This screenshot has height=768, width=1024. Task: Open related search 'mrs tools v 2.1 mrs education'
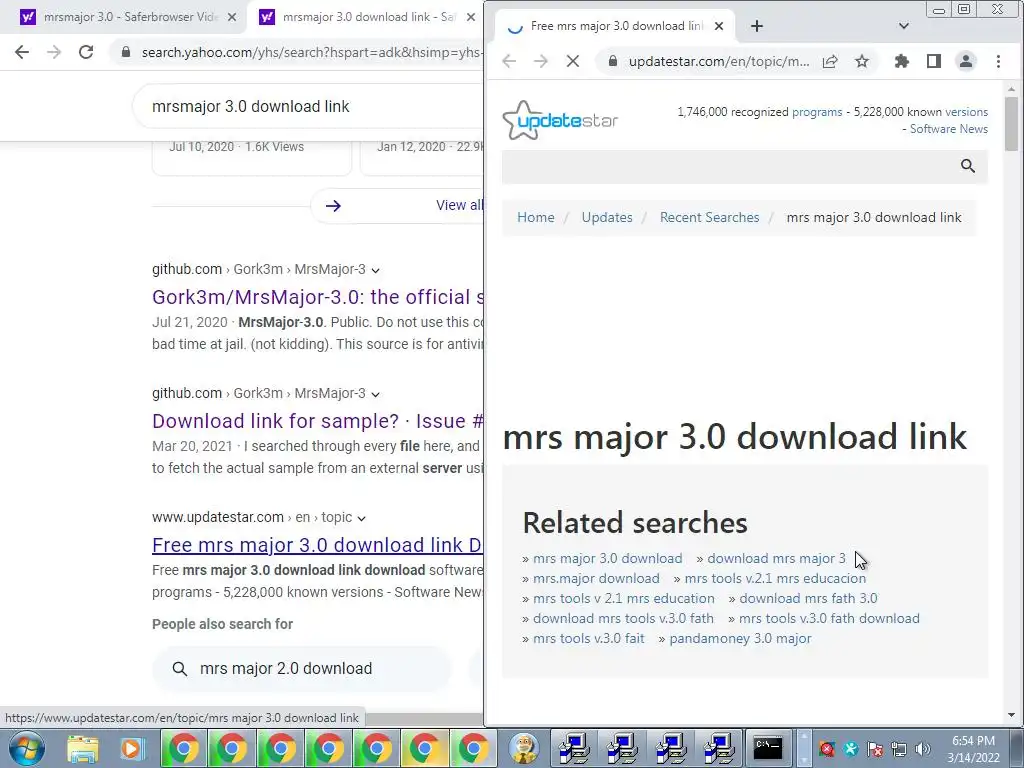tap(624, 598)
